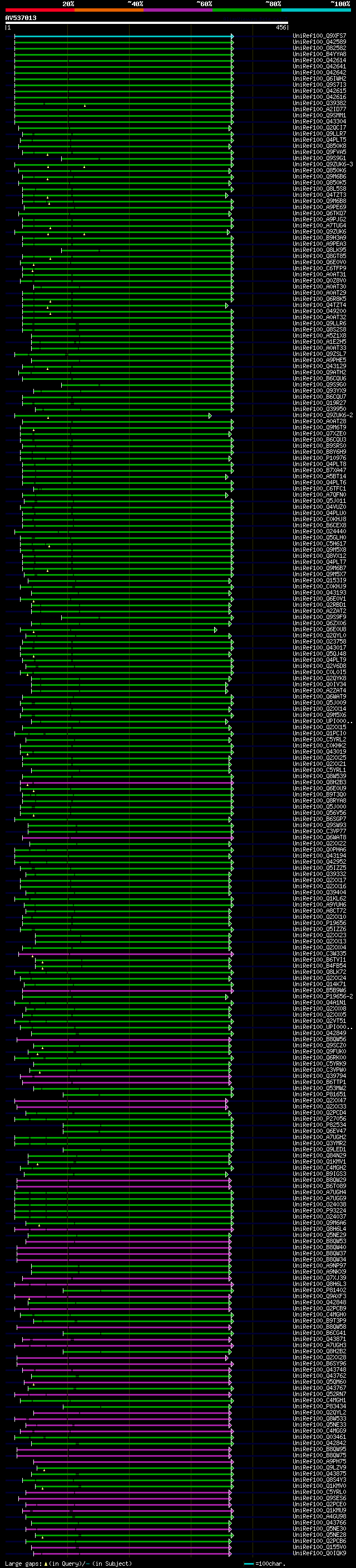Click hit label UniRef100_Q6R8K5
The height and width of the screenshot is (1568, 356).
pos(319,299)
